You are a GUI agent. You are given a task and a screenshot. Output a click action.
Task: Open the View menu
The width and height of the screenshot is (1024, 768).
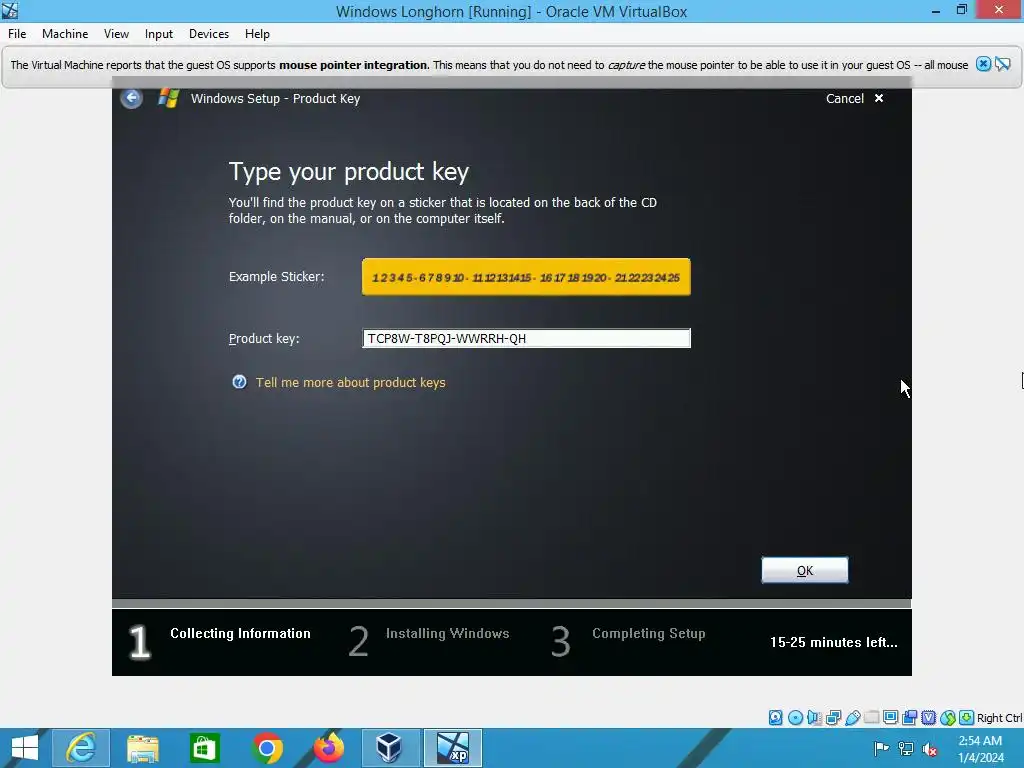116,34
